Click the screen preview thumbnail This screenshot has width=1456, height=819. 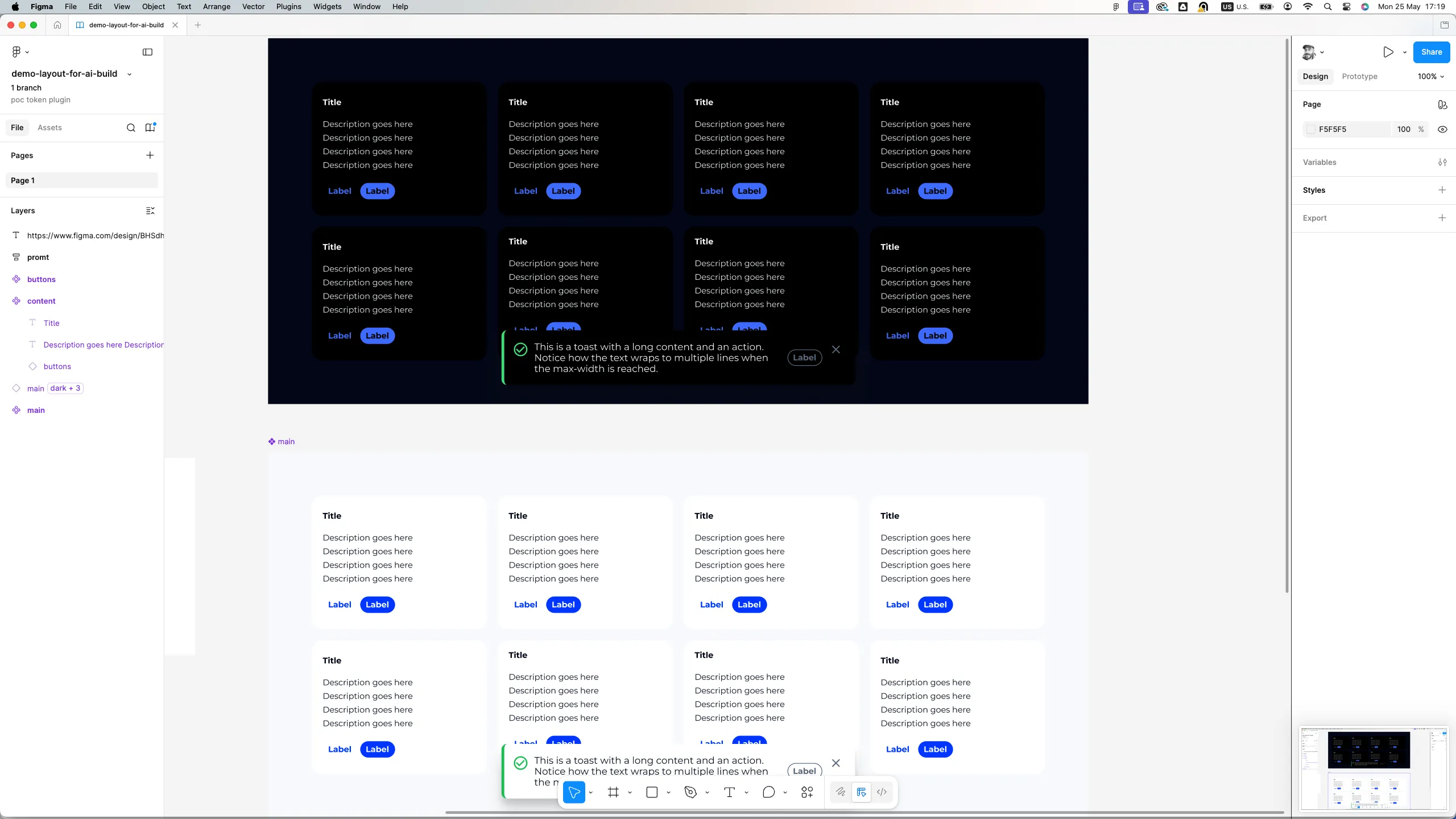[x=1374, y=768]
